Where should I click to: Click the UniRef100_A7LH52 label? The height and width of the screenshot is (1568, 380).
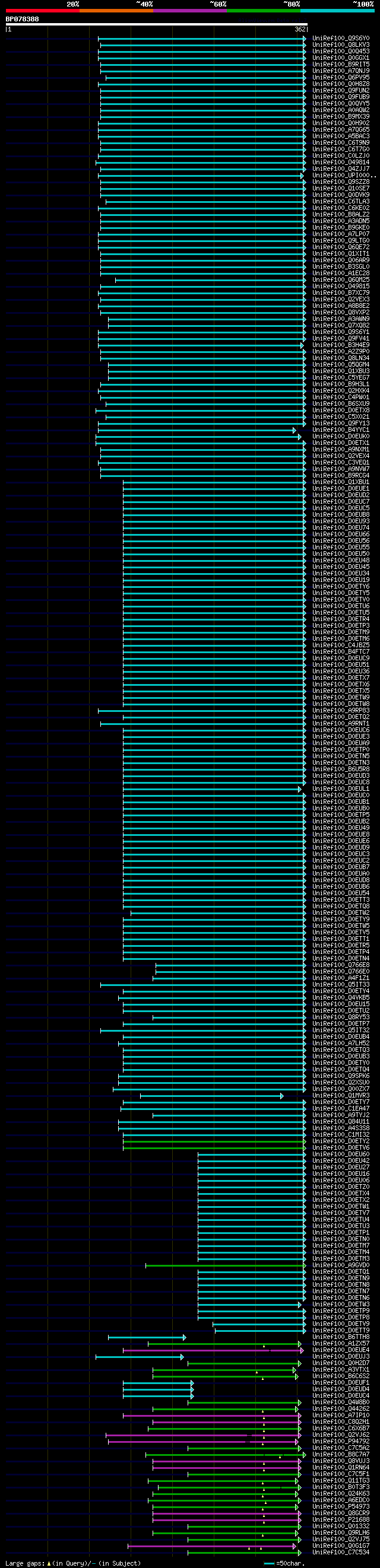click(x=341, y=1044)
